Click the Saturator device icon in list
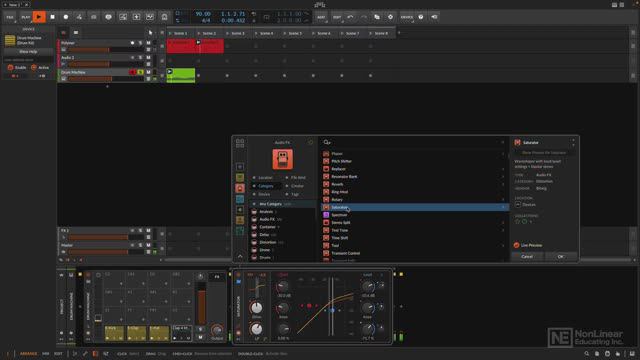The image size is (640, 360). 326,207
